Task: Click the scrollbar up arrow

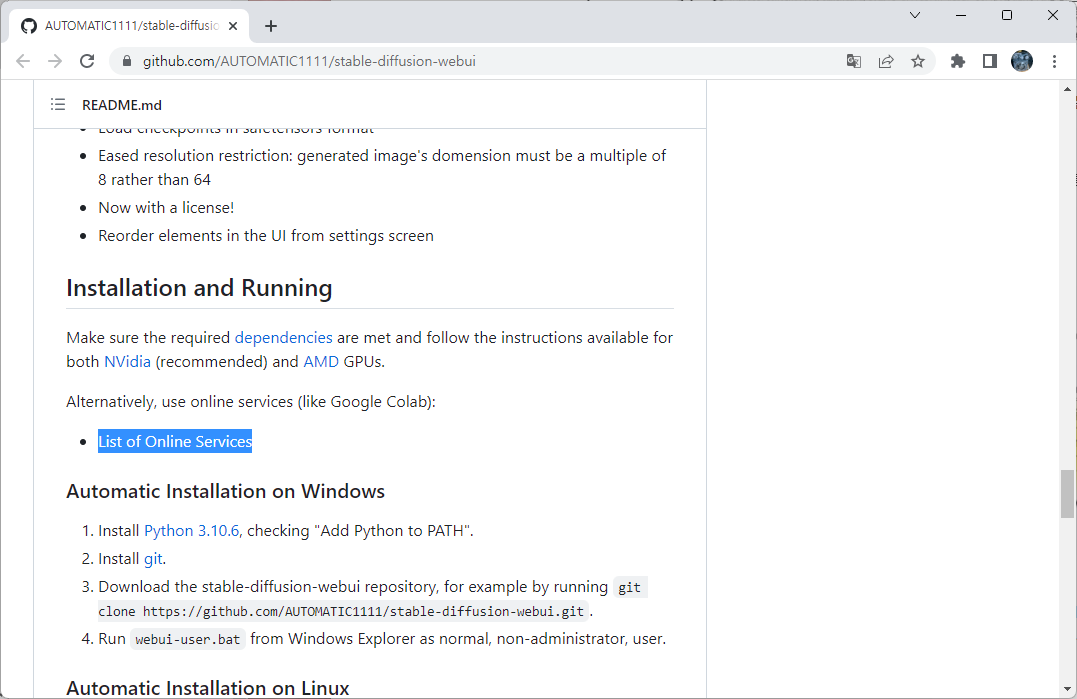Action: point(1067,89)
